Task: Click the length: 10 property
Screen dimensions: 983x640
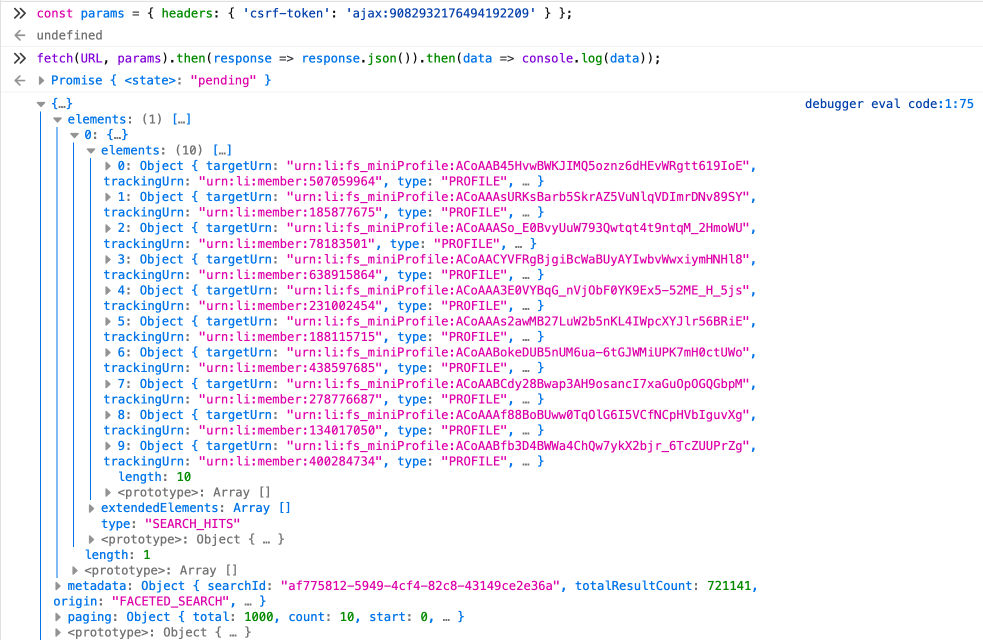Action: tap(155, 477)
